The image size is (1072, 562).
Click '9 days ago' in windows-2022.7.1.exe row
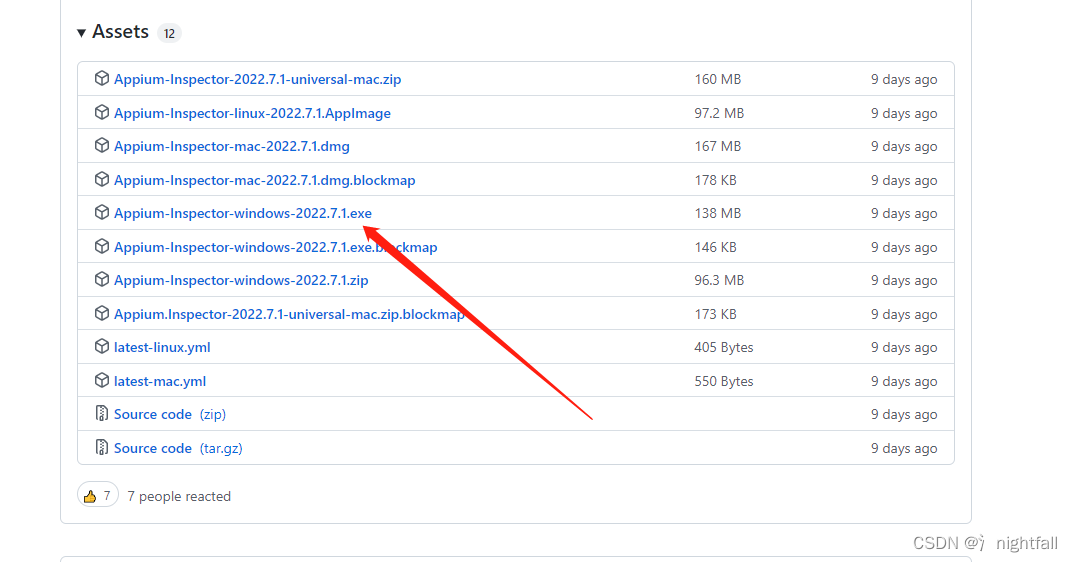coord(904,213)
